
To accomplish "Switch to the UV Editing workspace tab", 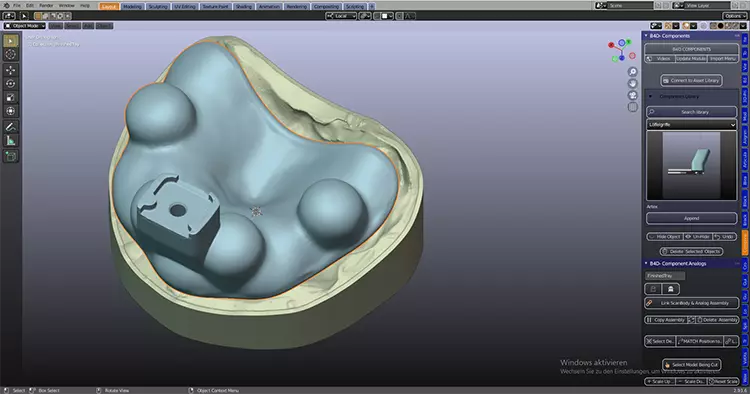I will (x=185, y=6).
